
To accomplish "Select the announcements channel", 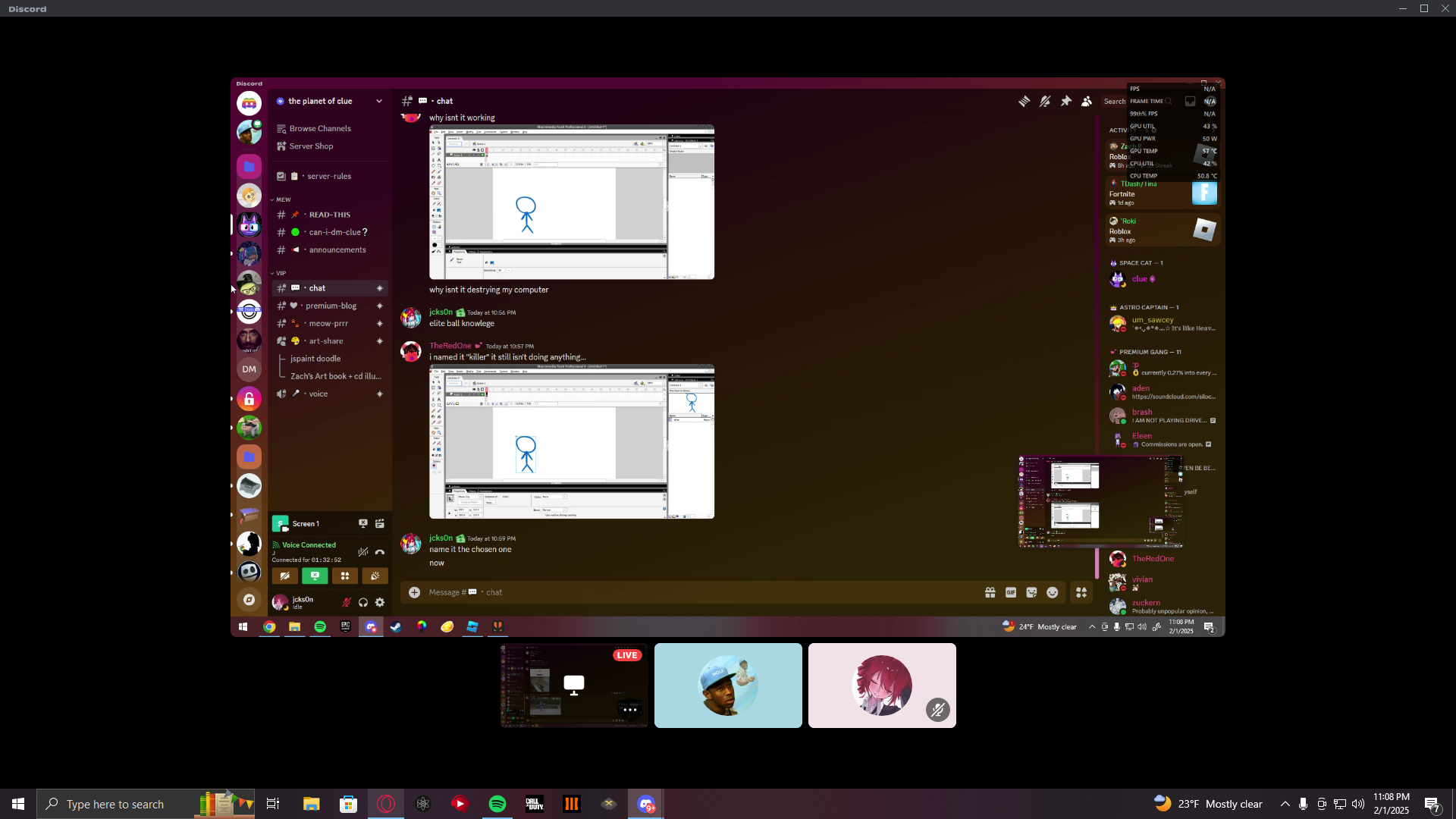I will click(x=337, y=250).
